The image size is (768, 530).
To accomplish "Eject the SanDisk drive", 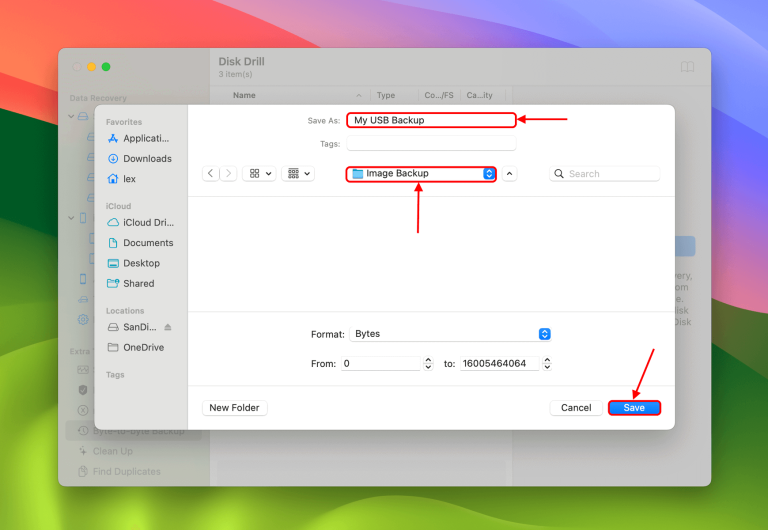I will 168,327.
